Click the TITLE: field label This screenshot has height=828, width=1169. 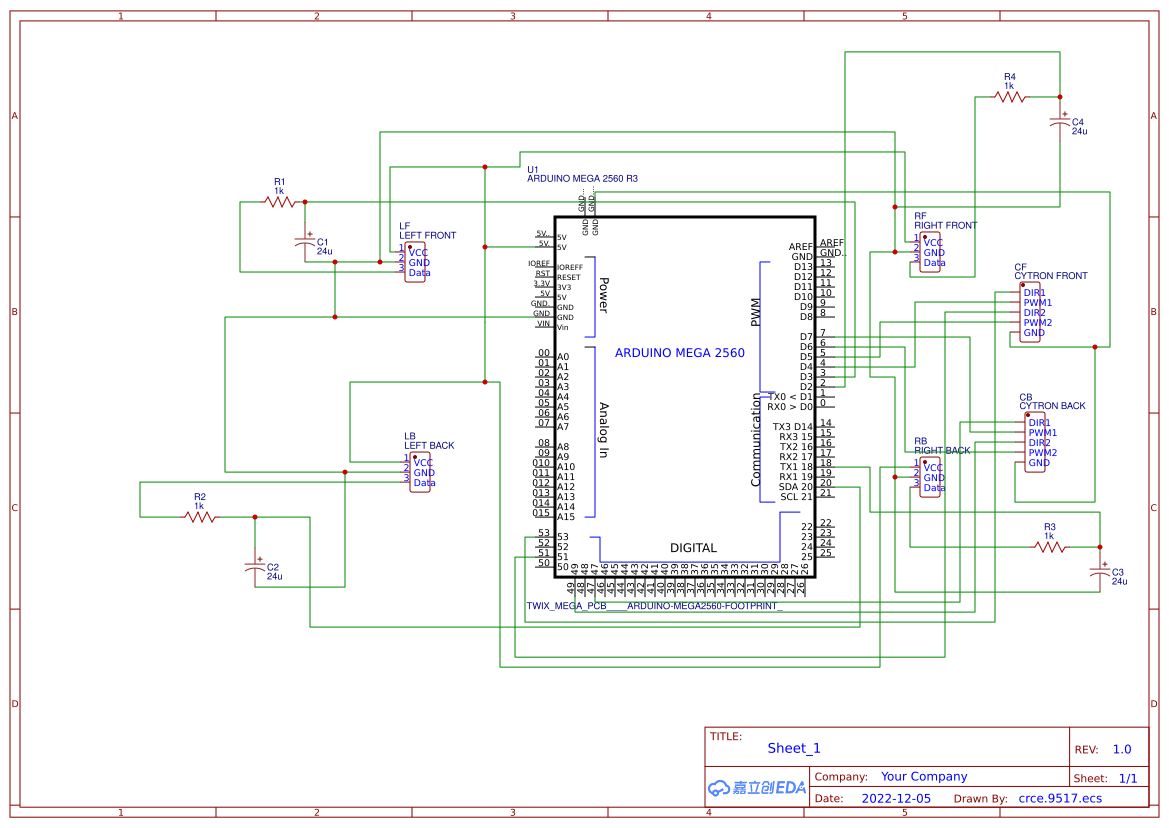tap(725, 736)
